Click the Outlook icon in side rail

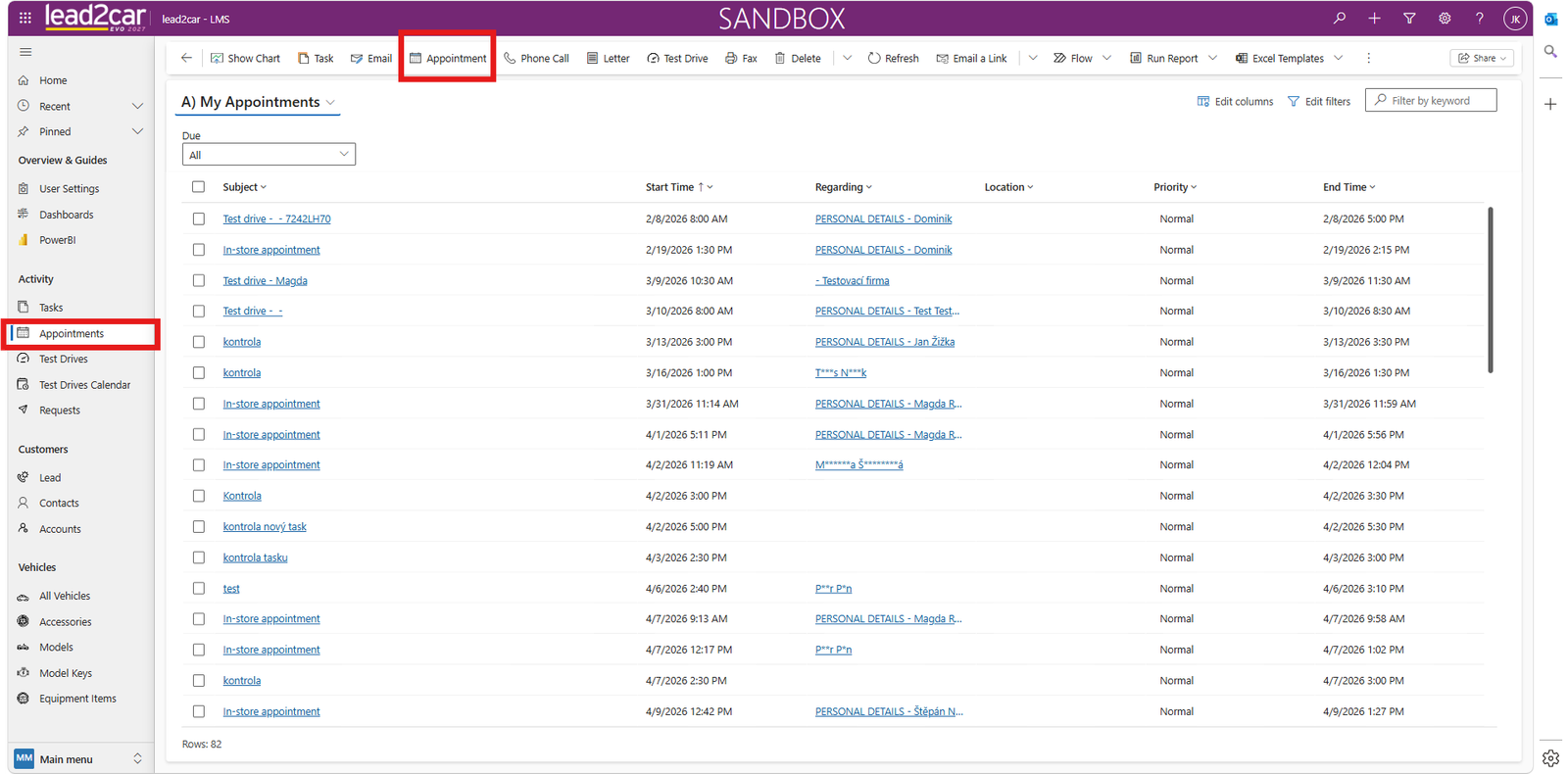click(x=1550, y=19)
